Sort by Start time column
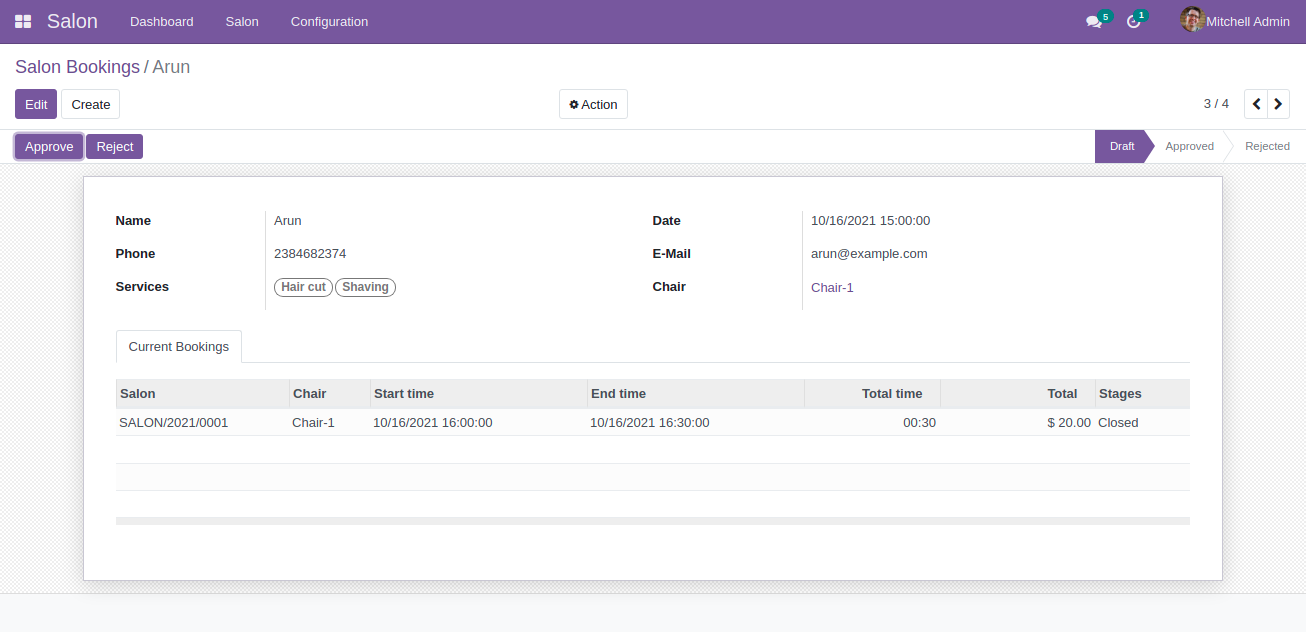1306x632 pixels. coord(479,393)
